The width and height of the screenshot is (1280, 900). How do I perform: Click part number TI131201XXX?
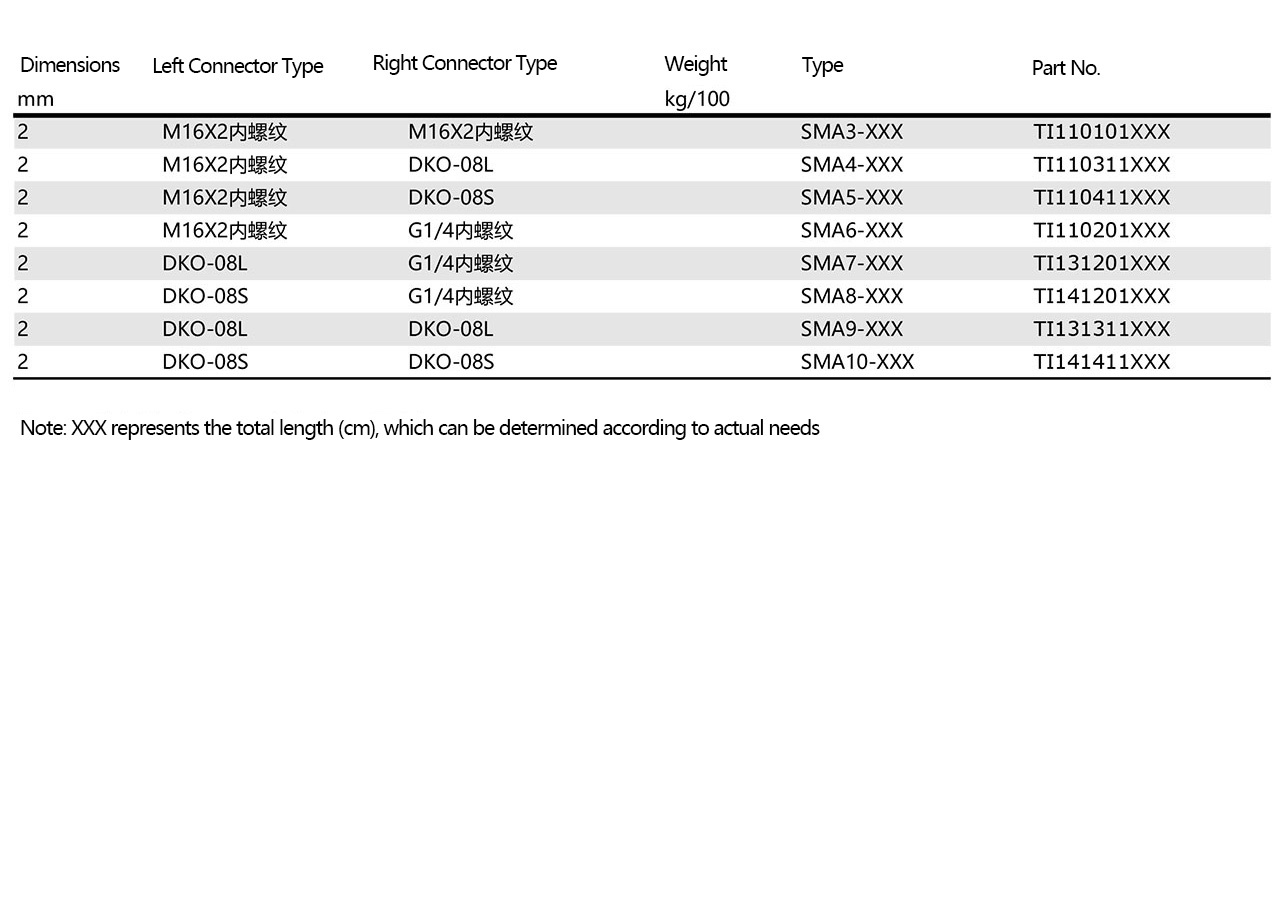click(1102, 264)
